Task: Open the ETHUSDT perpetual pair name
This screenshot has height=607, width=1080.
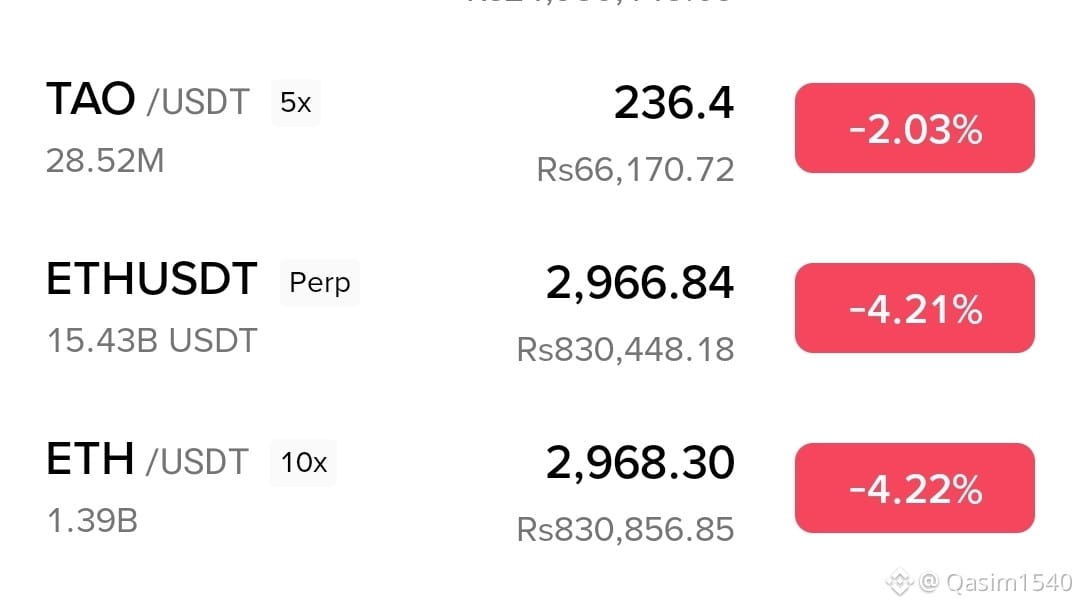Action: [152, 280]
